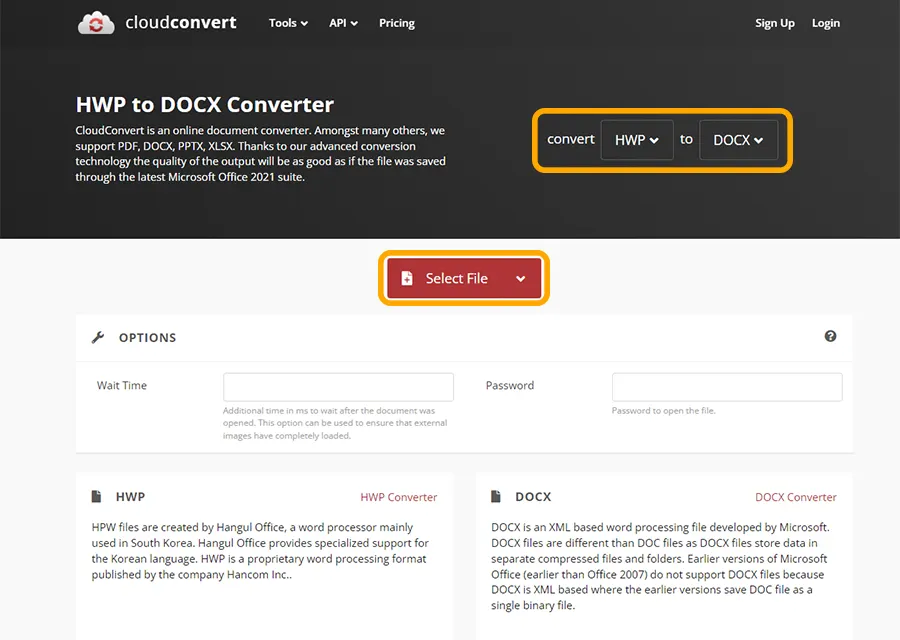Open the Tools menu
Screen dimensions: 900x640
coord(284,23)
